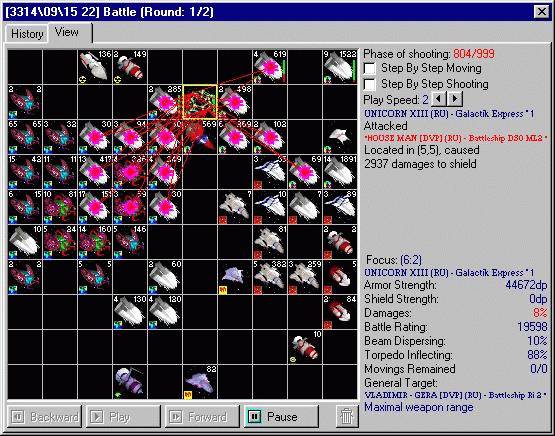Select the ship labeled 4 130
The height and width of the screenshot is (436, 555).
130,312
